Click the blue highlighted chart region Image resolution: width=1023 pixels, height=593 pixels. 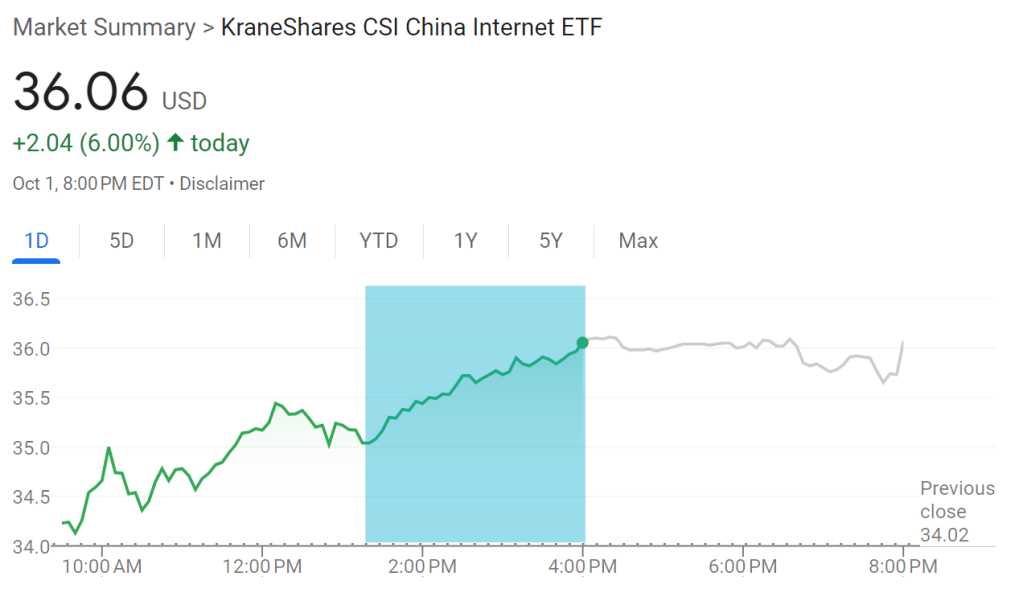474,470
